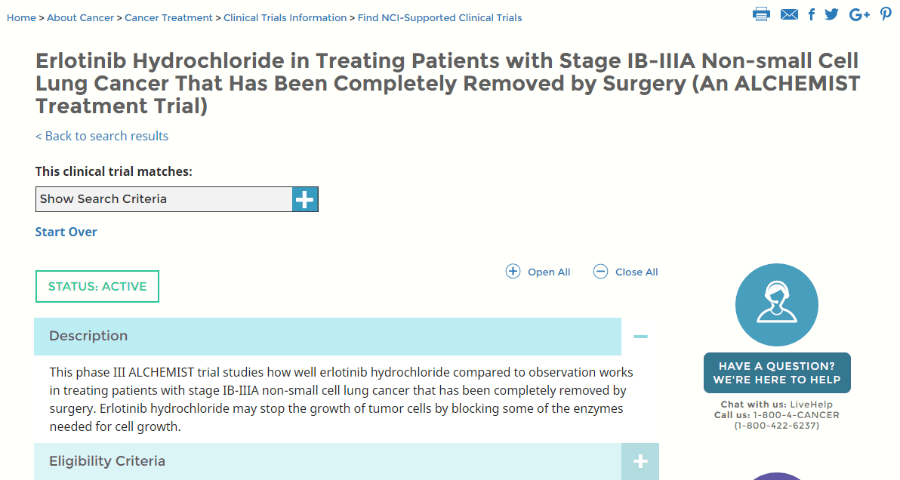Go to Home breadcrumb
The image size is (900, 480).
click(x=21, y=18)
